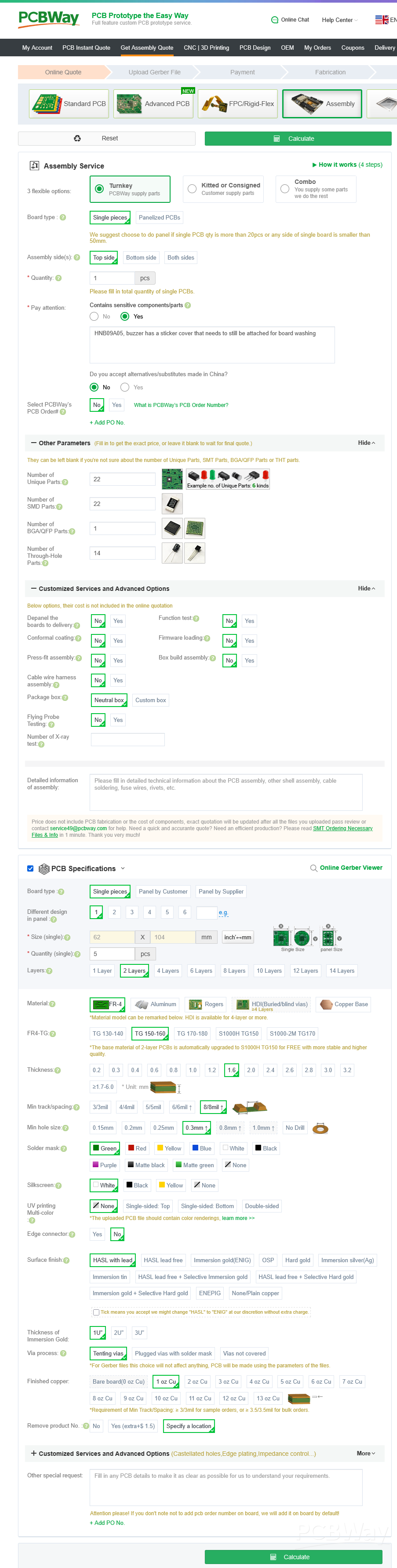Select the Kitted or Consigned radio option
This screenshot has width=397, height=1568.
pos(192,189)
